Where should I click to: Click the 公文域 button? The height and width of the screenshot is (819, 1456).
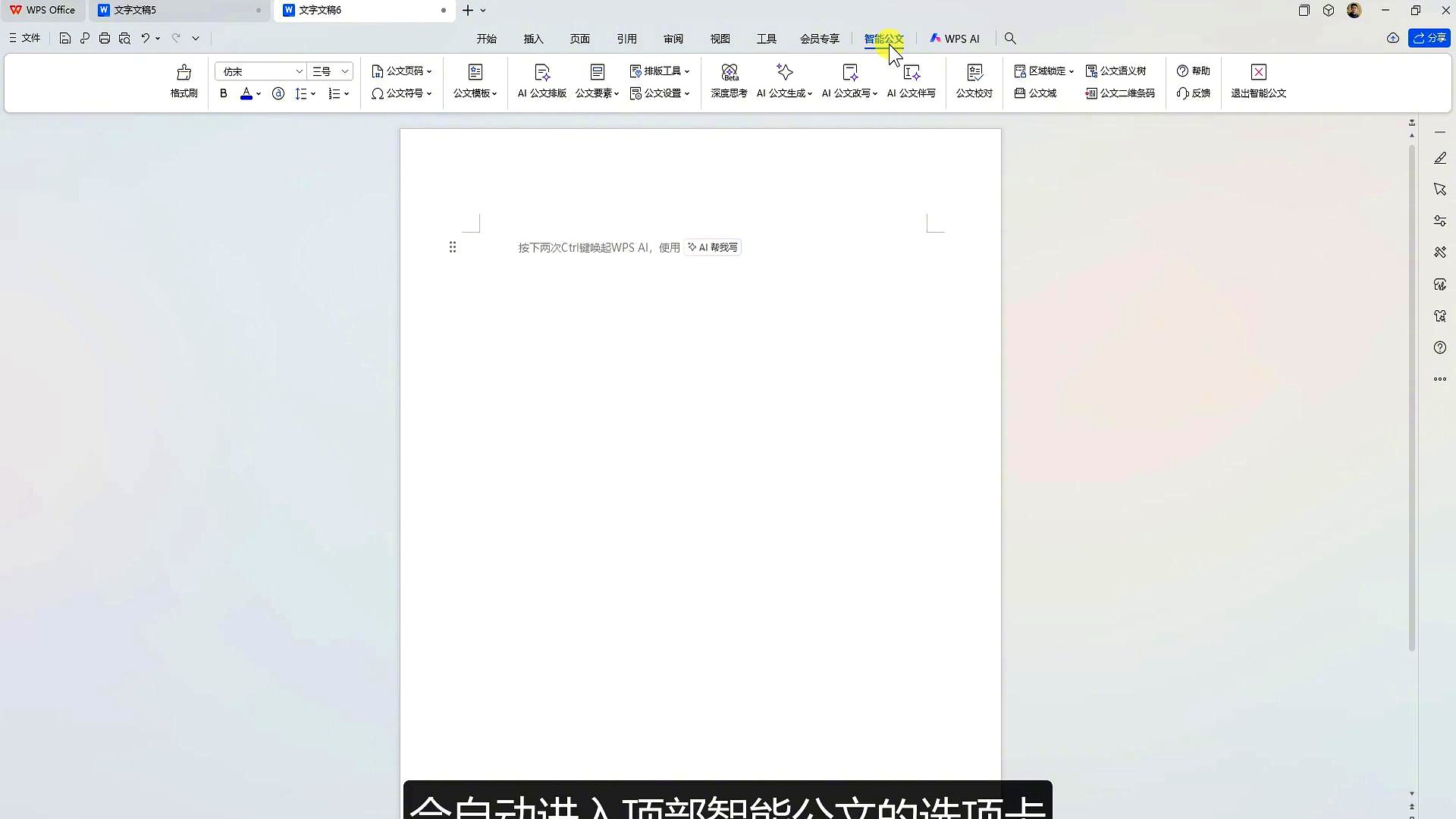coord(1035,93)
